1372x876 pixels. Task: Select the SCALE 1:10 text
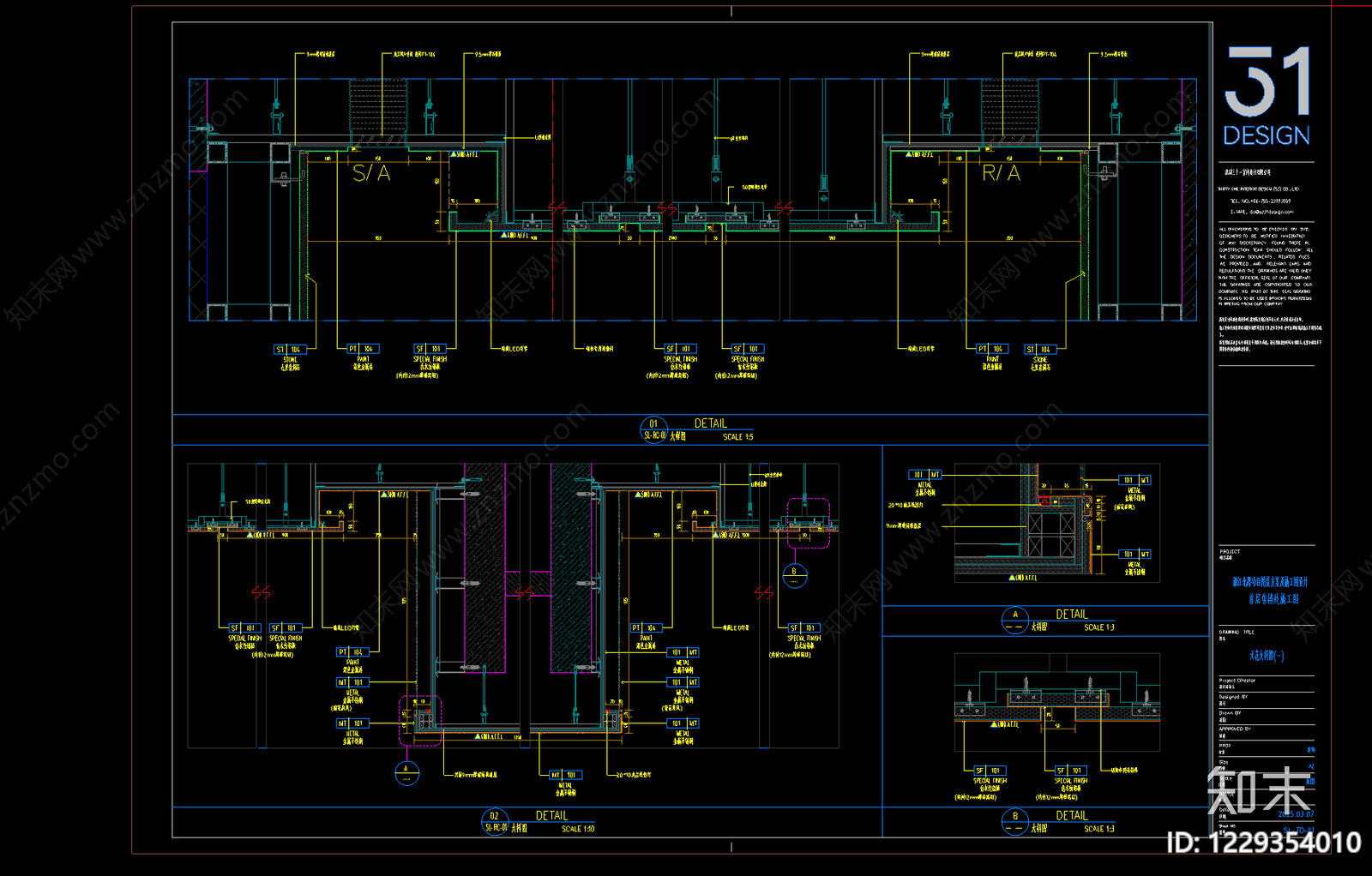point(578,829)
